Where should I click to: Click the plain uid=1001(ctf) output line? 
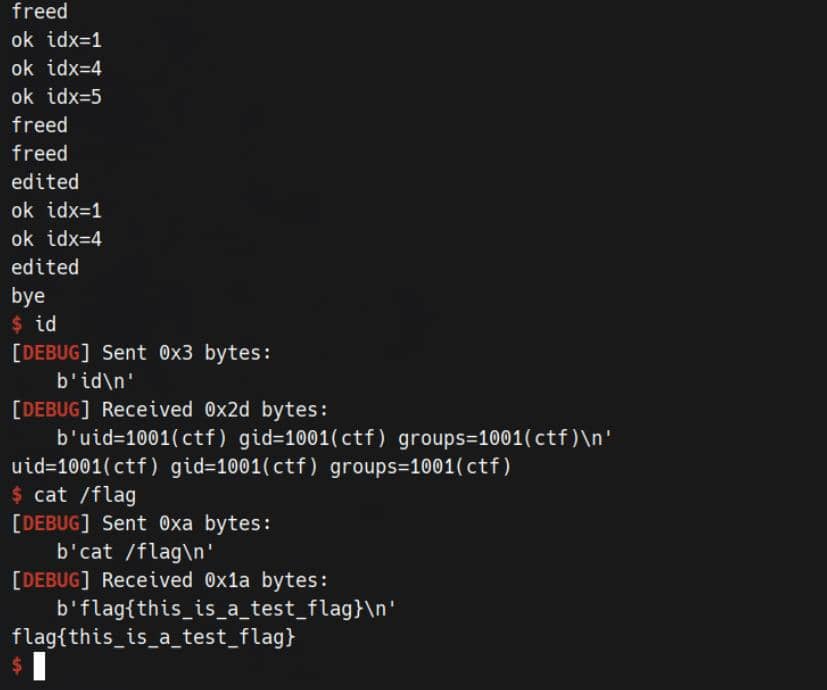[261, 466]
